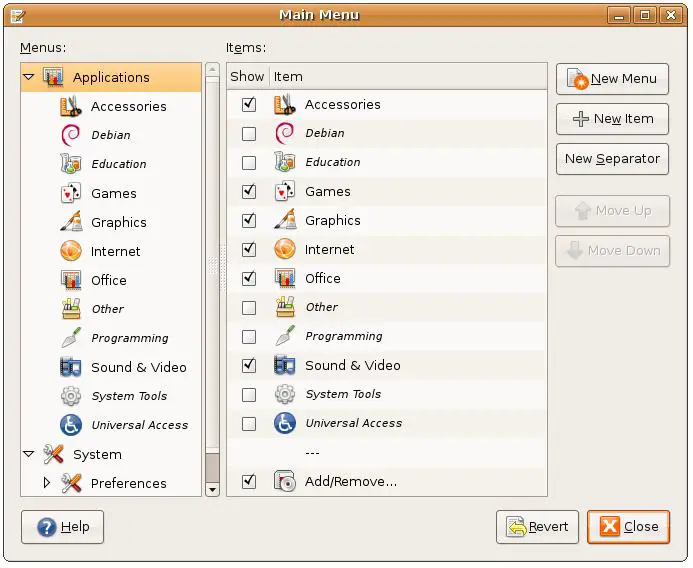Click the Internet globe icon in Menus tree
Image resolution: width=693 pixels, height=568 pixels.
71,251
